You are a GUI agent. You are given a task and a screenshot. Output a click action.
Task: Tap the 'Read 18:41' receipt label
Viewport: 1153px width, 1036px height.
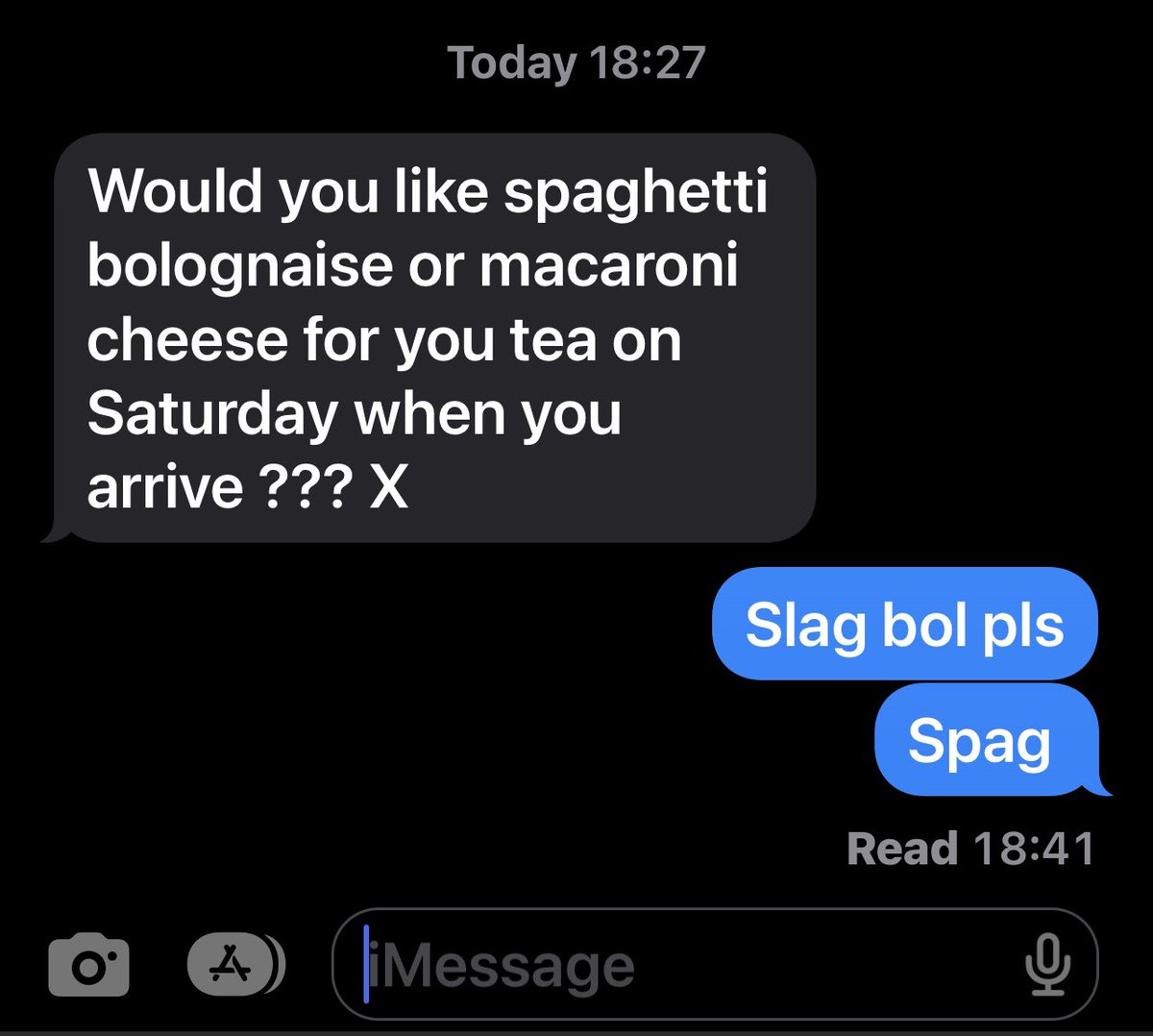(970, 849)
